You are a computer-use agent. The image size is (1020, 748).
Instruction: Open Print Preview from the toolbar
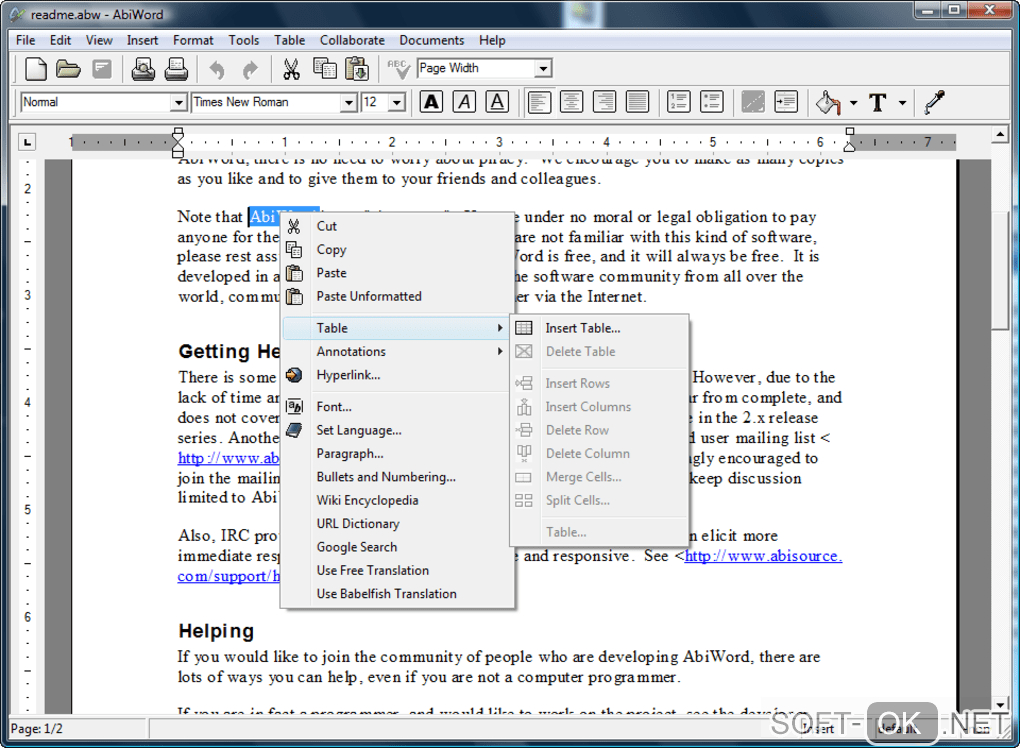[143, 69]
